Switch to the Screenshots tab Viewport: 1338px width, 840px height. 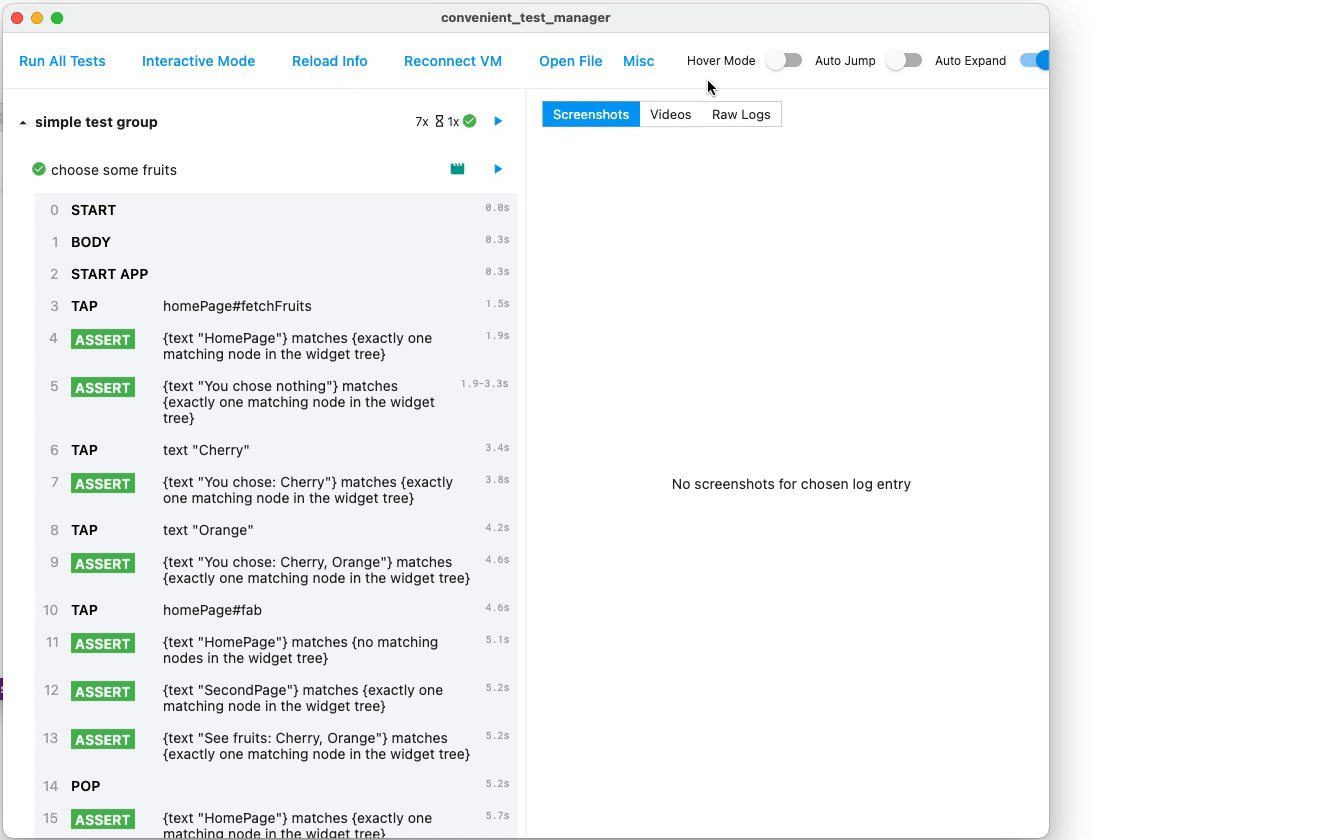591,114
